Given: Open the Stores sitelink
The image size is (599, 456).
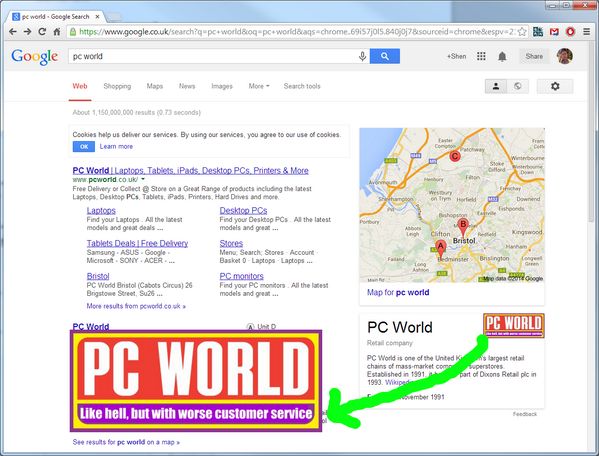Looking at the screenshot, I should point(231,243).
